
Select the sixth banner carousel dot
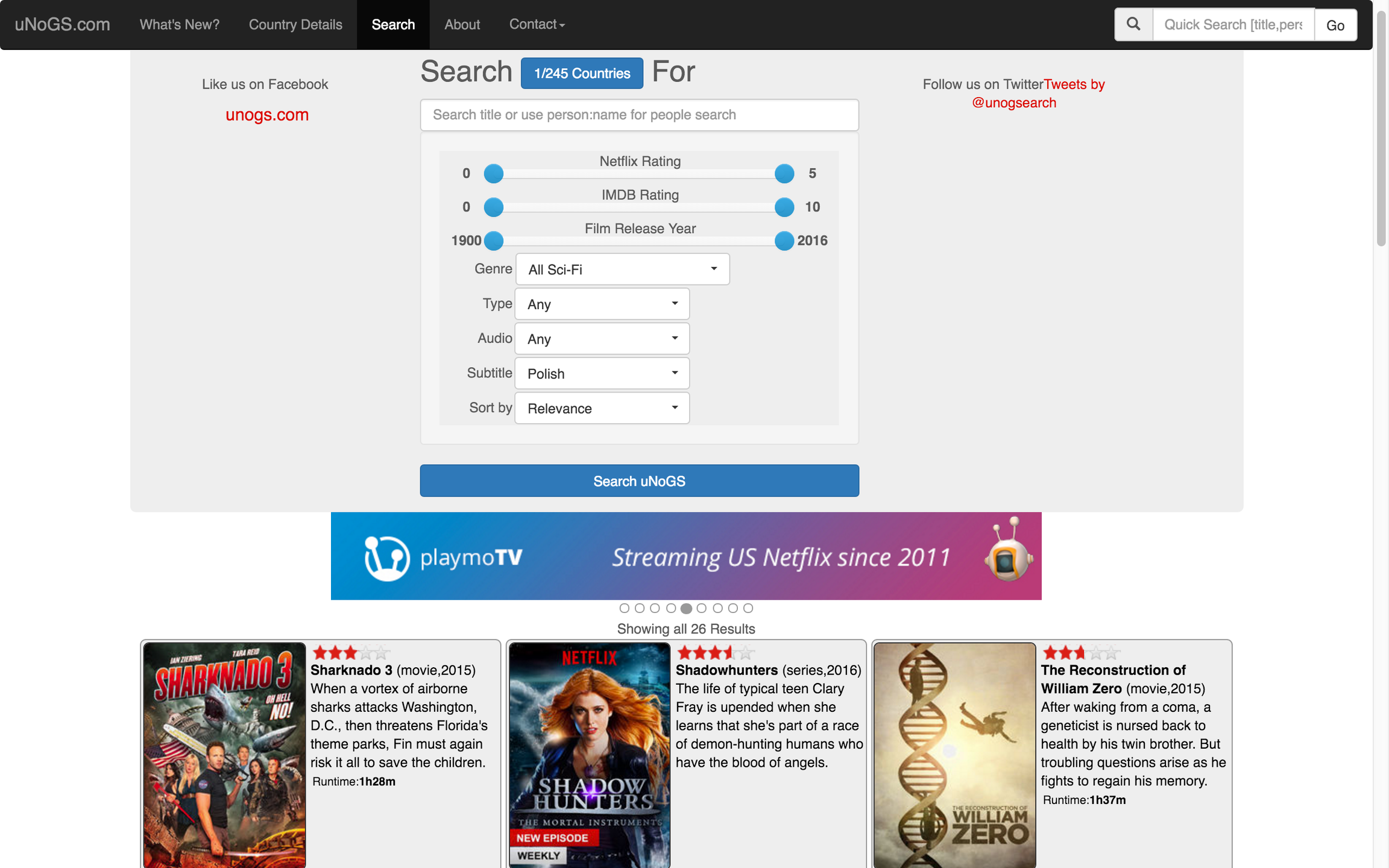[x=702, y=608]
